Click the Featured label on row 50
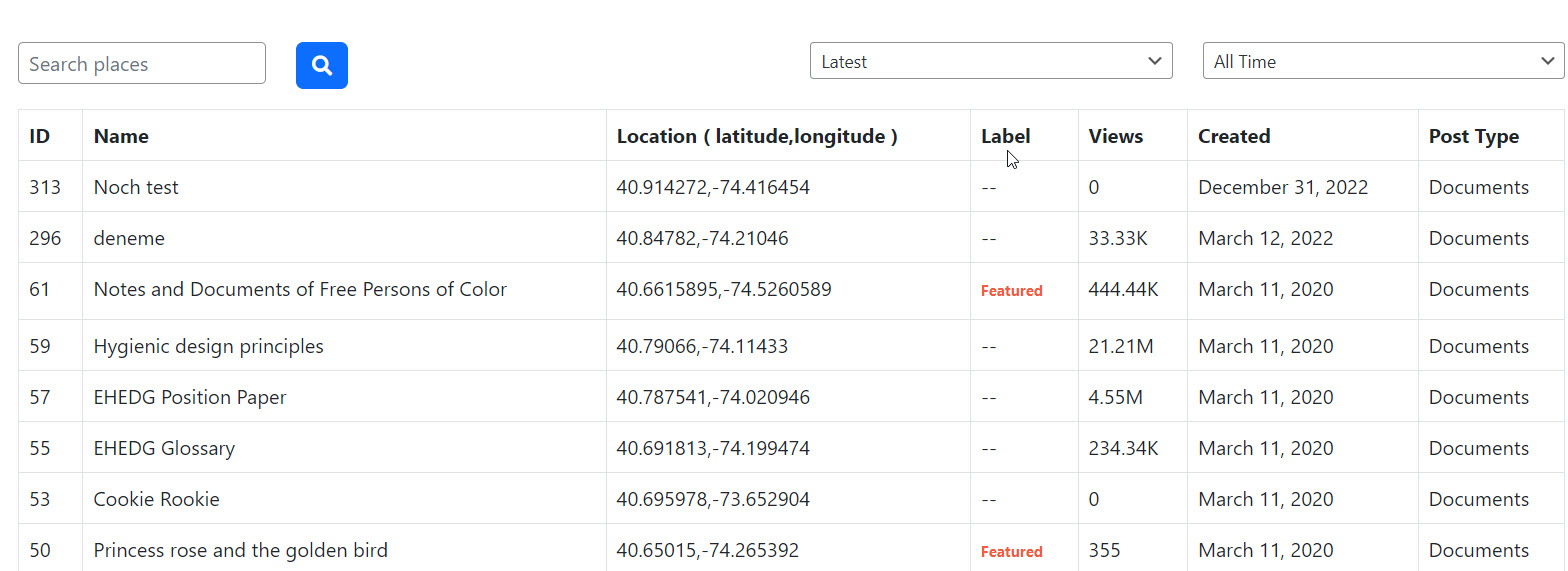The height and width of the screenshot is (571, 1568). tap(1011, 552)
